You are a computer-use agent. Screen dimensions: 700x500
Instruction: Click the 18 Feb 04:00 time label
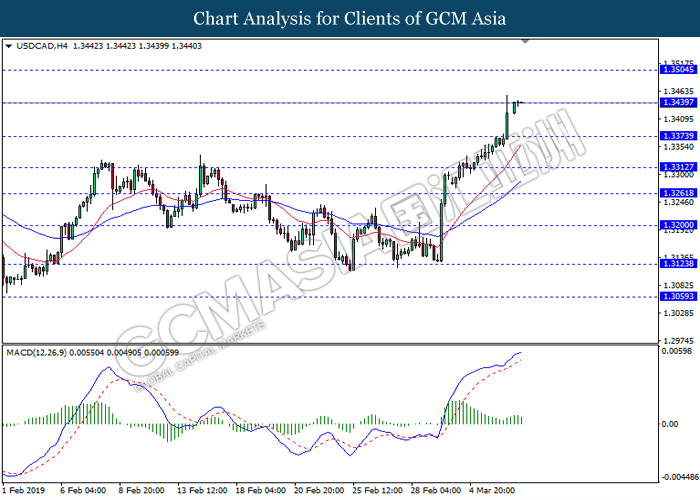260,490
